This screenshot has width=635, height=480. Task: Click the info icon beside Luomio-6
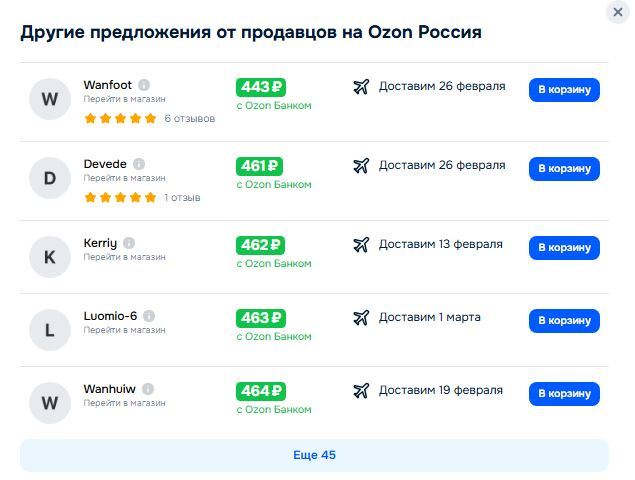point(149,316)
